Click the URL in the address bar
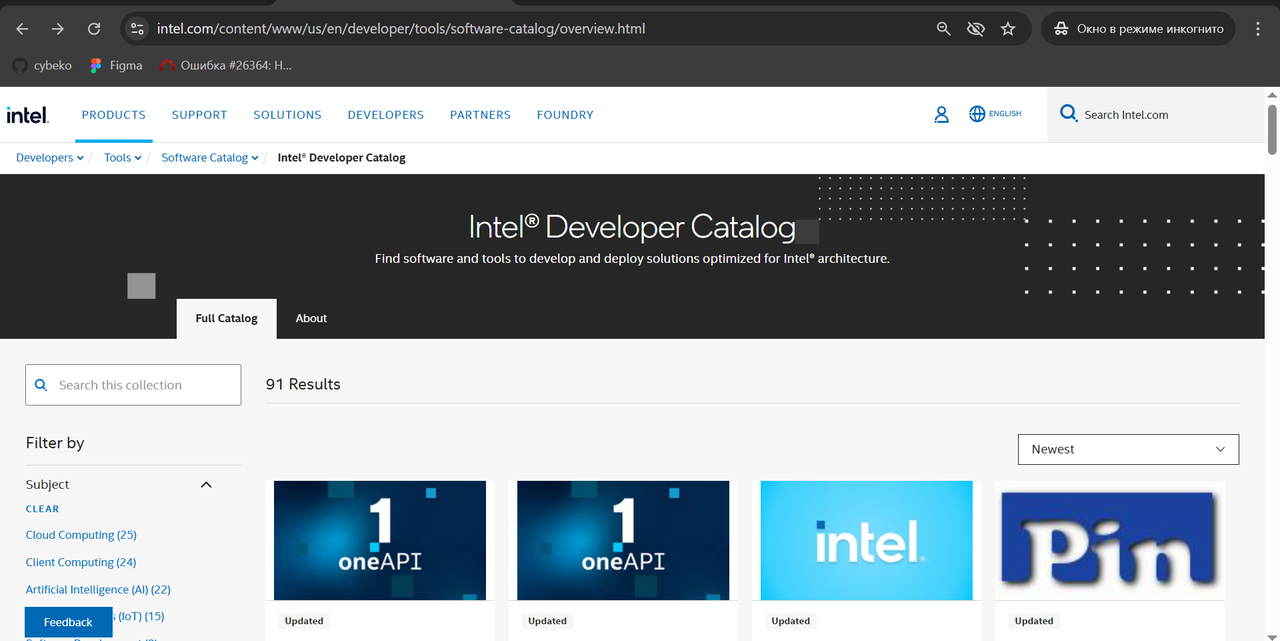 click(x=401, y=29)
